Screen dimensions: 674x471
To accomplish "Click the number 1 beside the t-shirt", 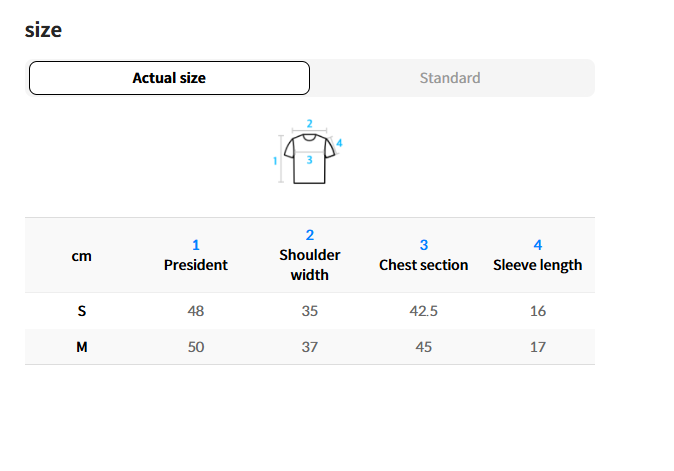I will [x=275, y=161].
